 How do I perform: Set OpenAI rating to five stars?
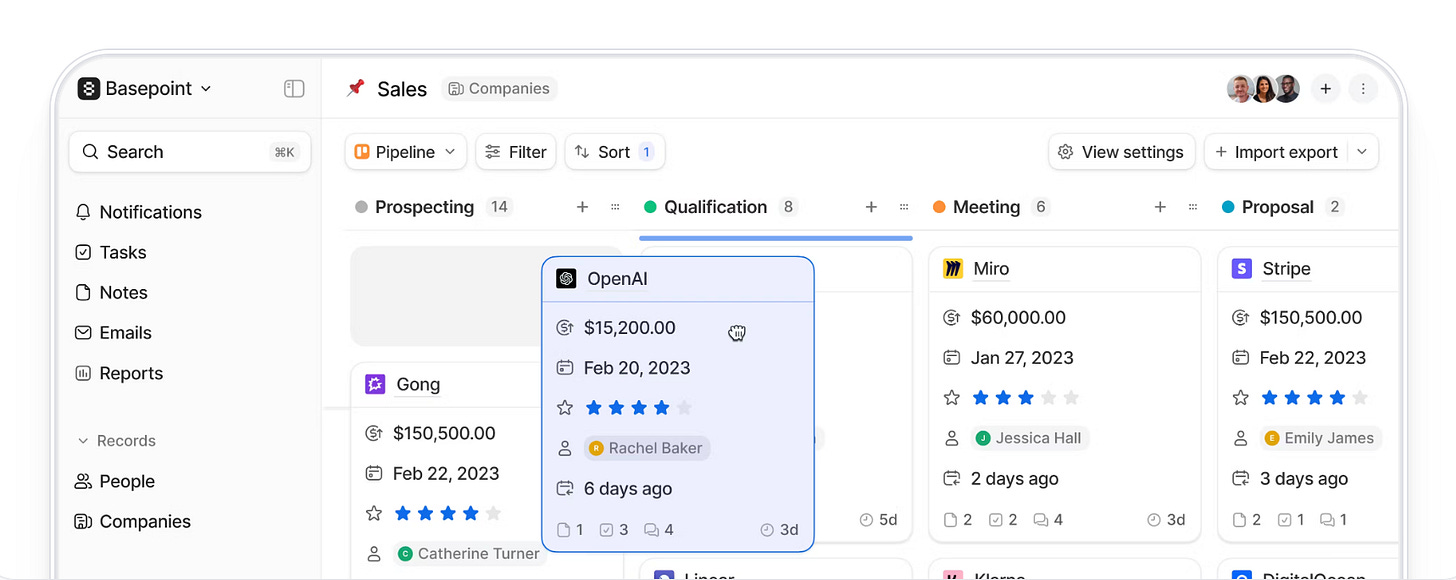(x=684, y=408)
